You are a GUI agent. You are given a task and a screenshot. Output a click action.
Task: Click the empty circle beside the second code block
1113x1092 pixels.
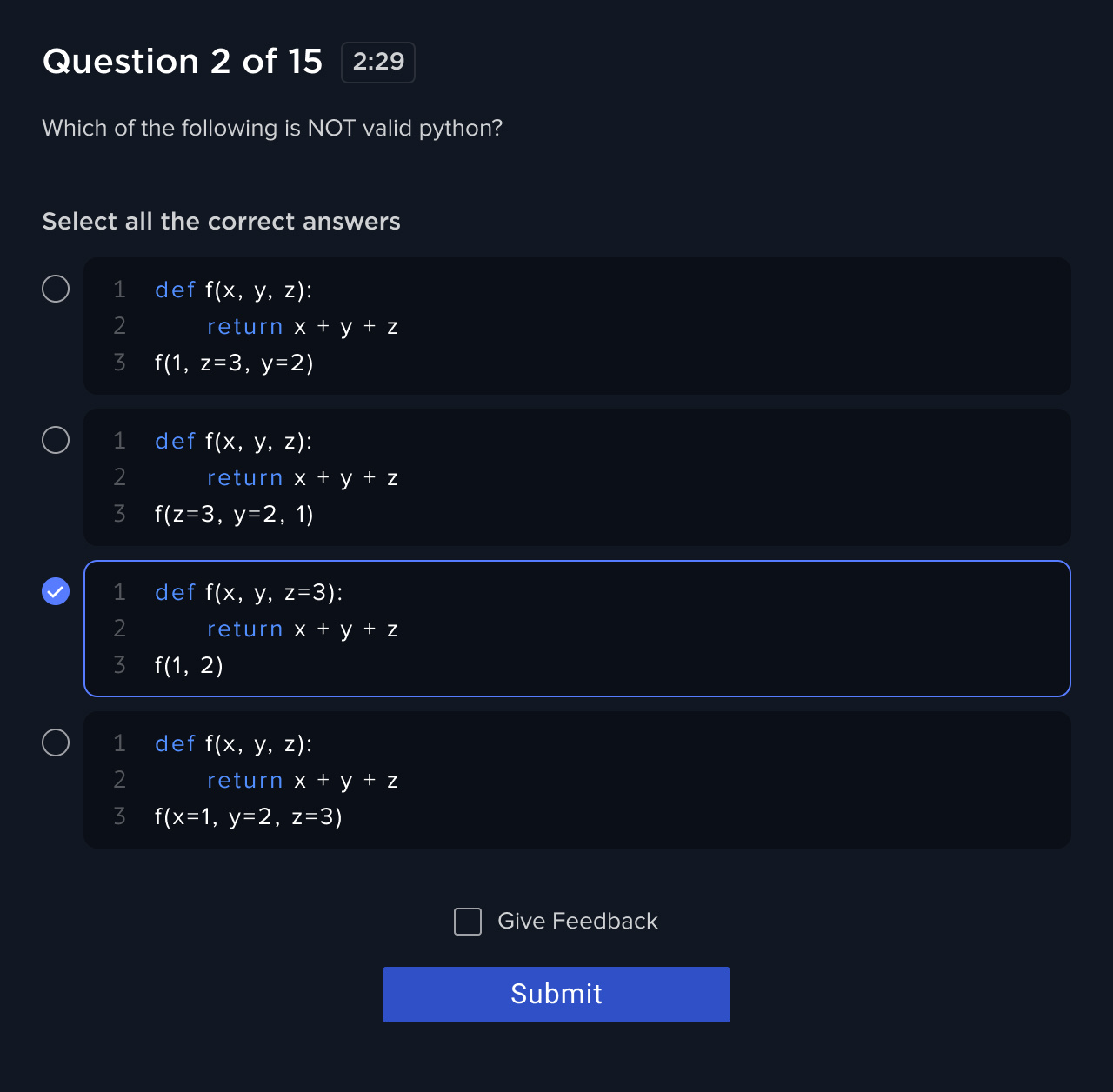56,439
